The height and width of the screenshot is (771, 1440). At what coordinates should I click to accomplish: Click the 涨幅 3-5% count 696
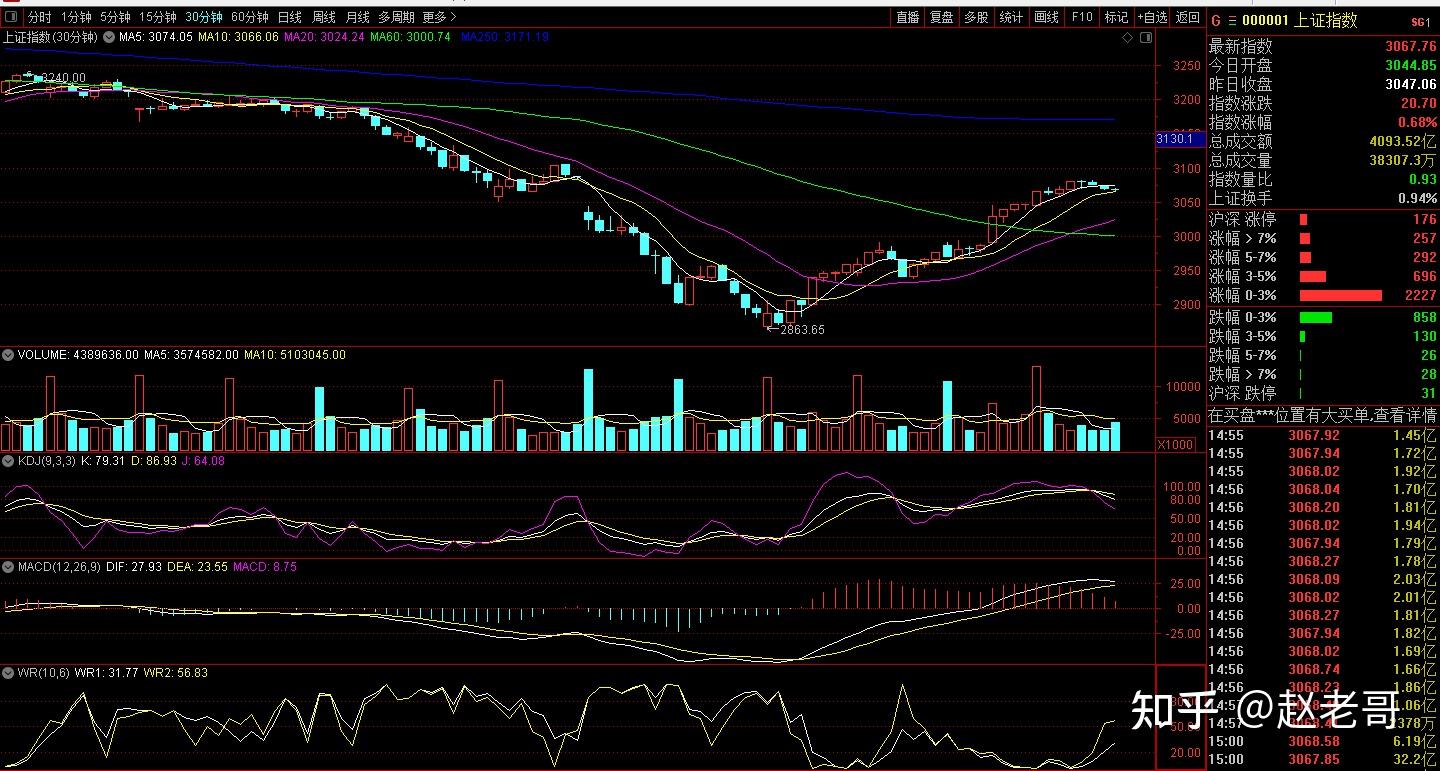1424,276
